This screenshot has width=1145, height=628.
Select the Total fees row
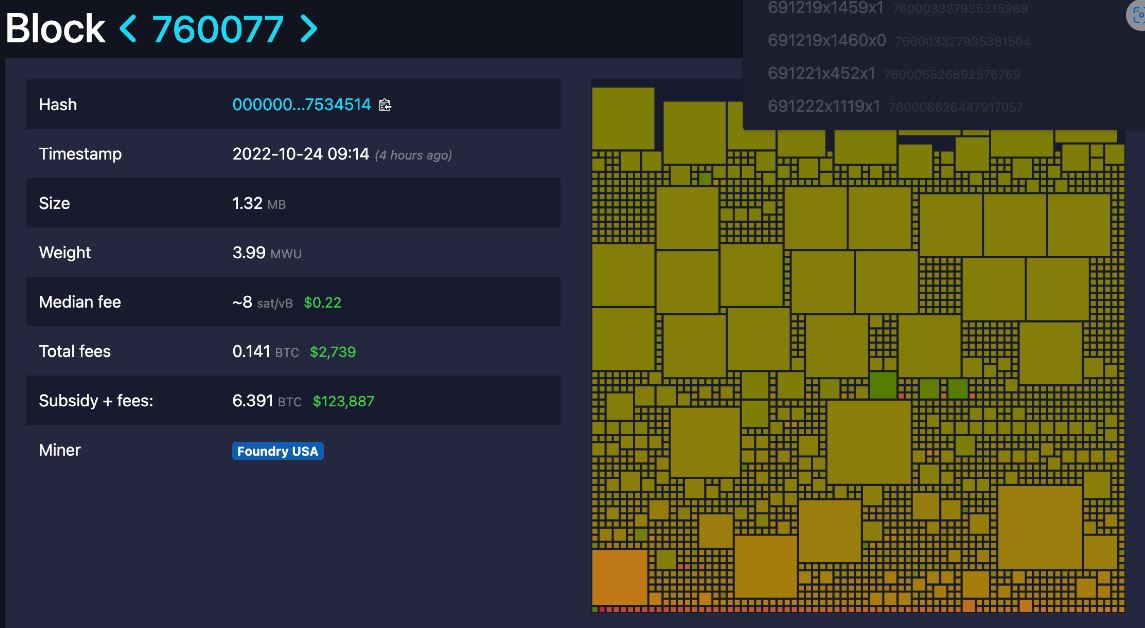tap(293, 351)
